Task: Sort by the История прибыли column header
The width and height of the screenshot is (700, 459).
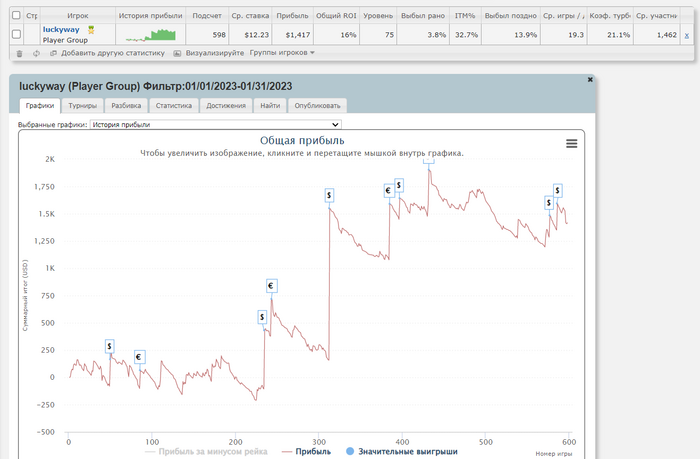Action: tap(150, 16)
